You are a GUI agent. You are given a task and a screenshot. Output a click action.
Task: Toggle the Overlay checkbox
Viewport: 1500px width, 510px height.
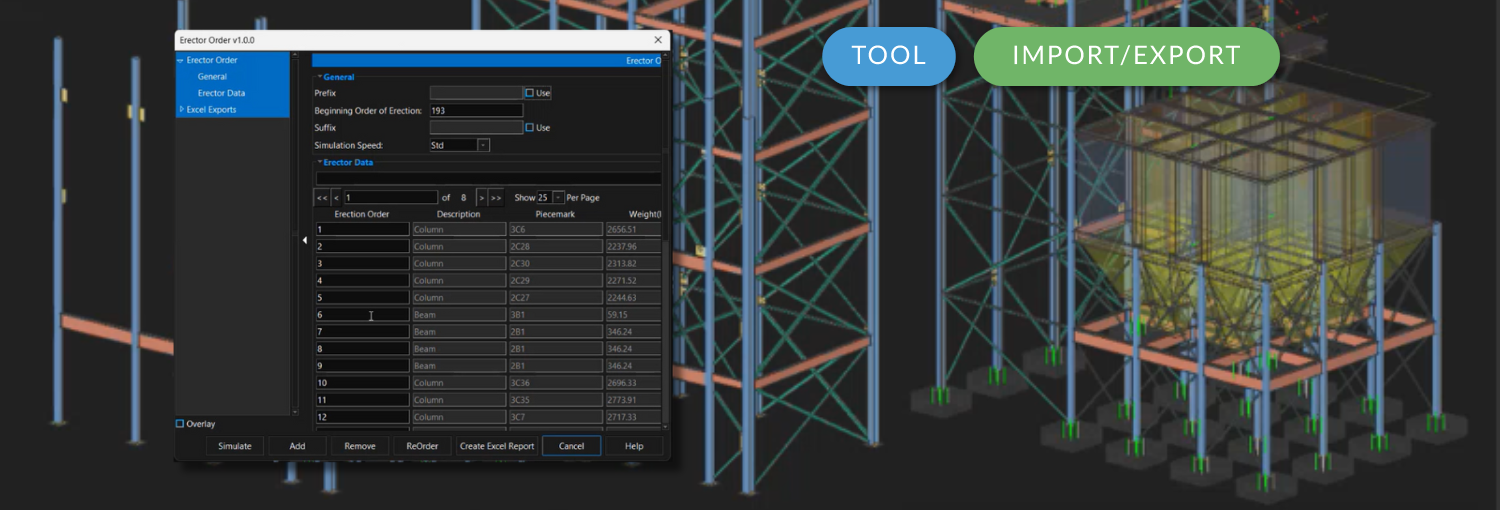pyautogui.click(x=181, y=424)
